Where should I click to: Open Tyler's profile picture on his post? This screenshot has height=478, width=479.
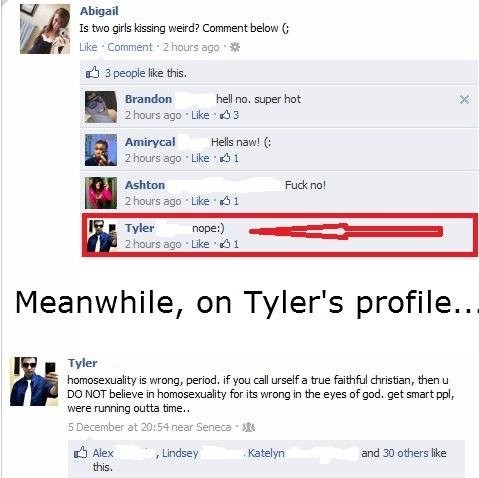pyautogui.click(x=34, y=381)
